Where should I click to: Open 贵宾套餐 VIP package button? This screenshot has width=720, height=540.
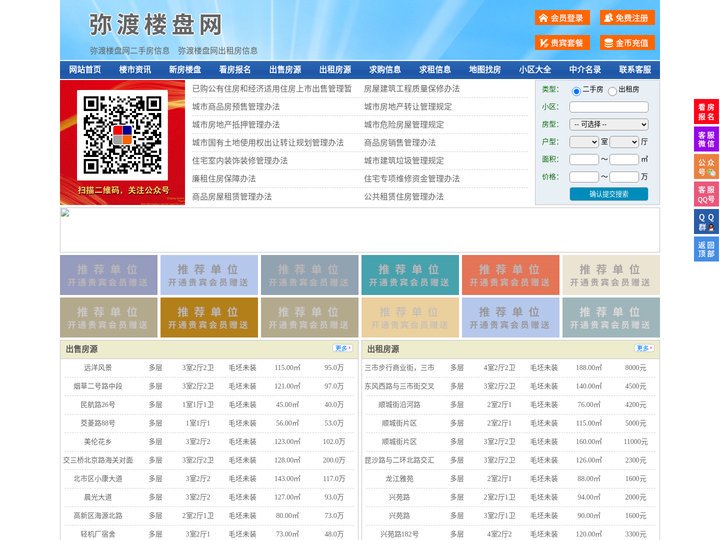point(562,43)
